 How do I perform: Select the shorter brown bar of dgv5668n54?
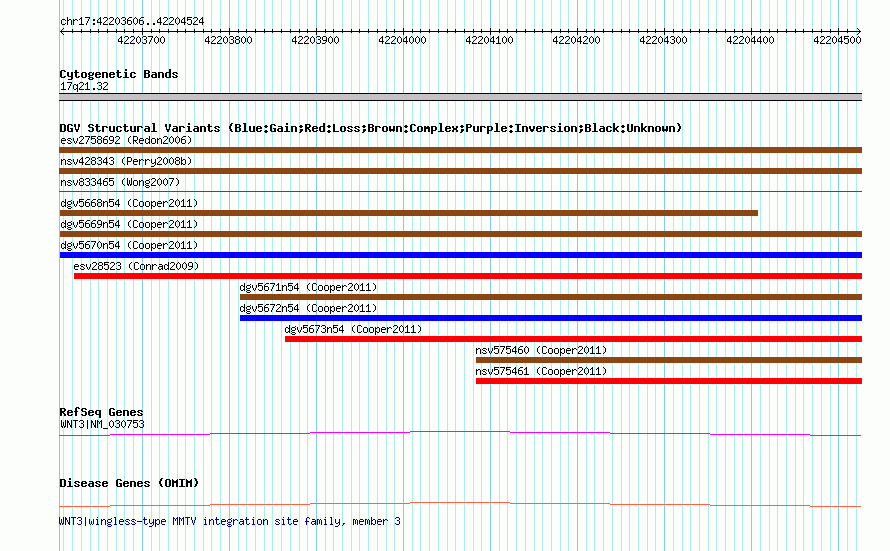[409, 213]
